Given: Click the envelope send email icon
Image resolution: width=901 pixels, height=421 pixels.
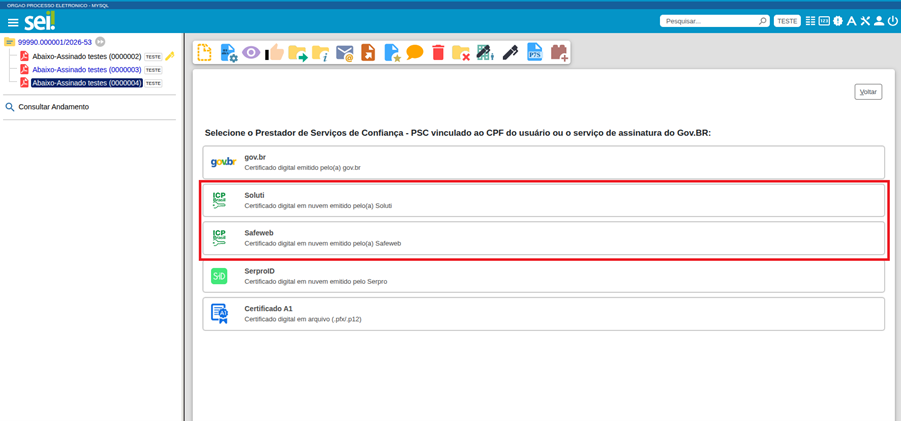Looking at the screenshot, I should coord(344,53).
